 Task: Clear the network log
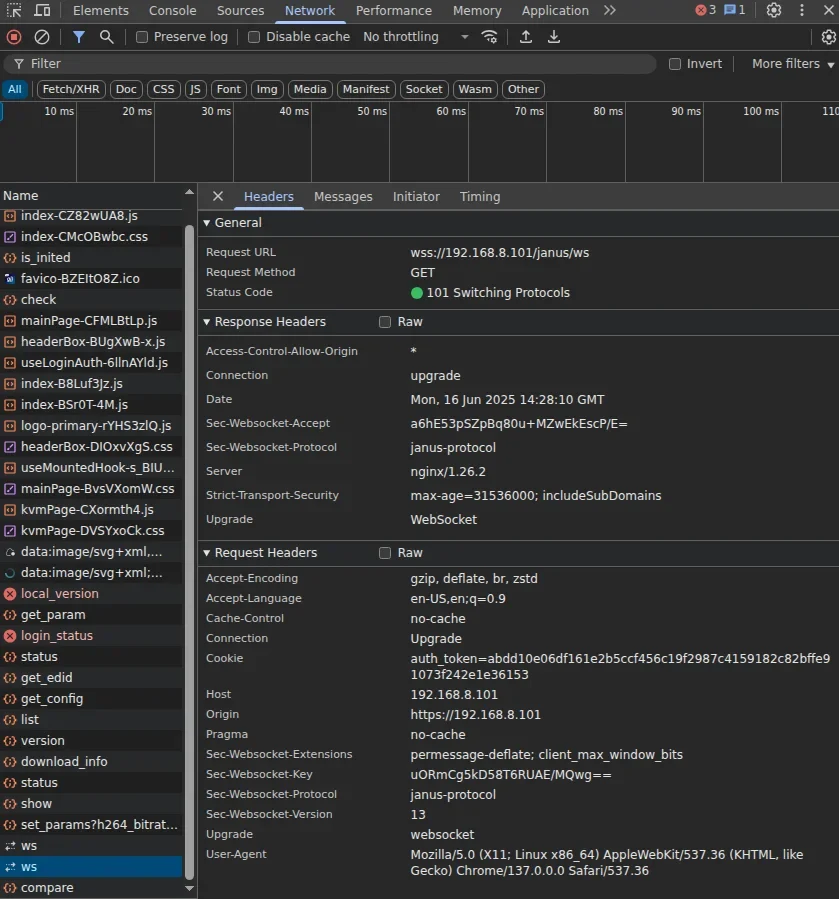42,37
